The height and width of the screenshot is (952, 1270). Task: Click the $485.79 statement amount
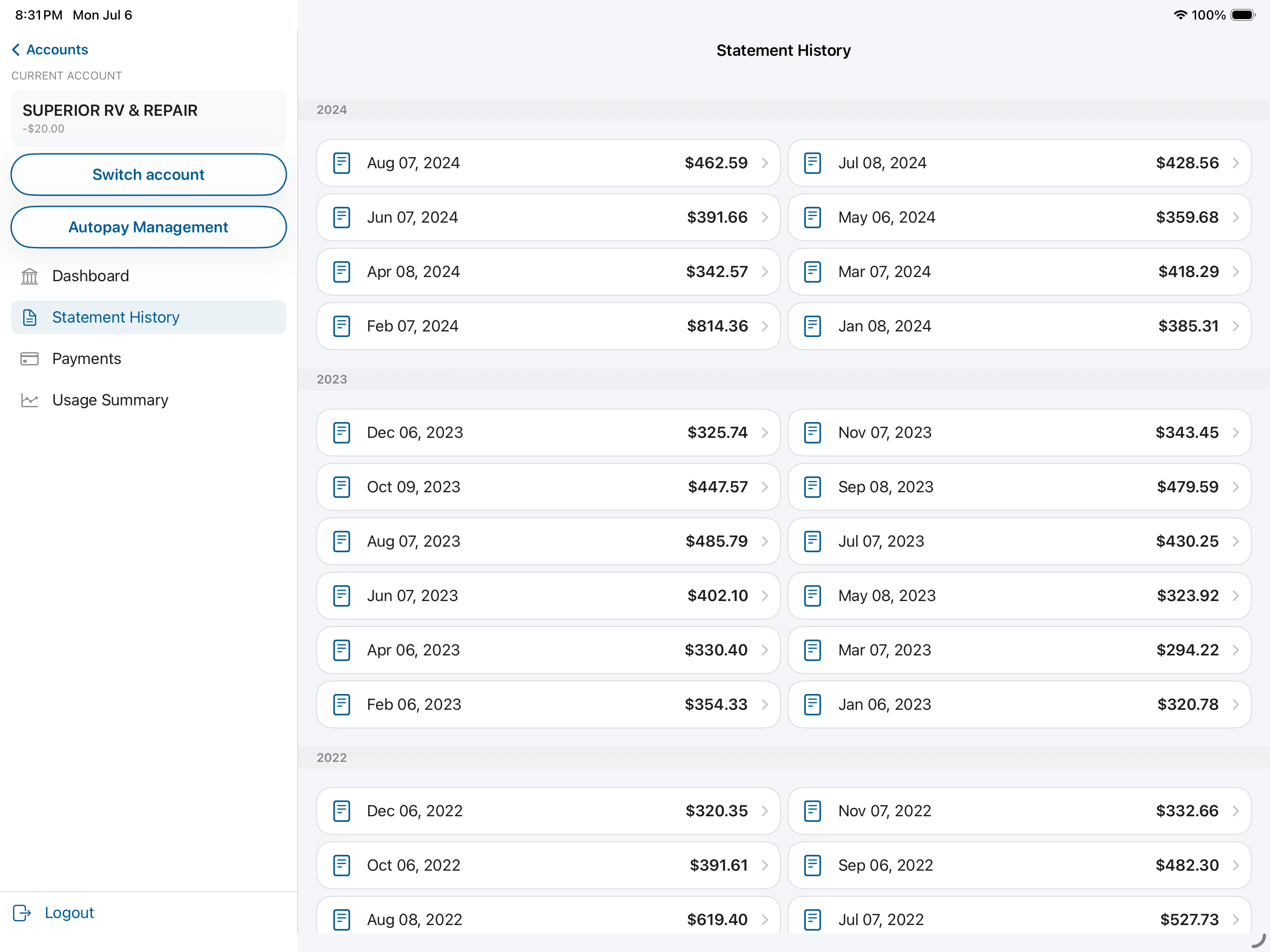point(716,542)
